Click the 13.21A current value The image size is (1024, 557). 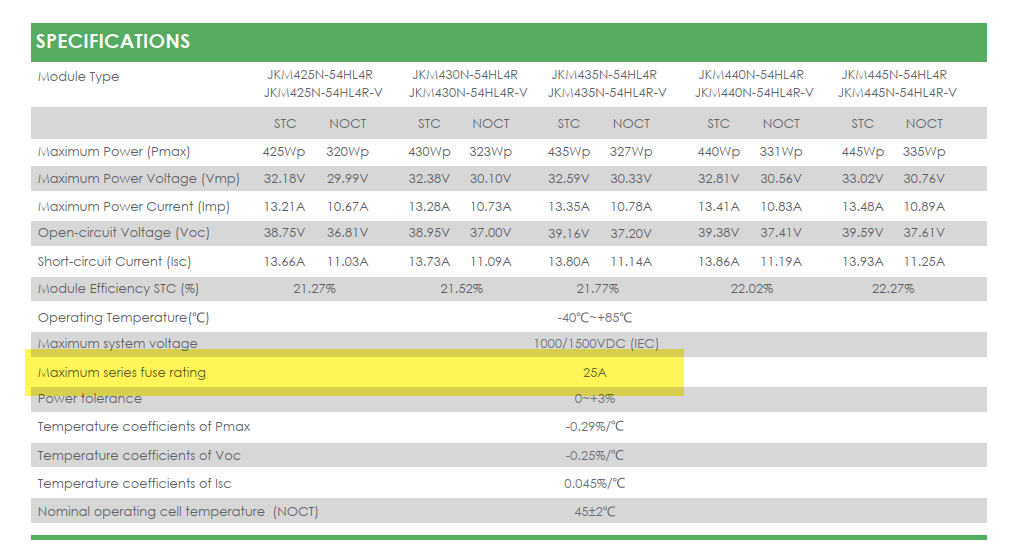point(284,206)
